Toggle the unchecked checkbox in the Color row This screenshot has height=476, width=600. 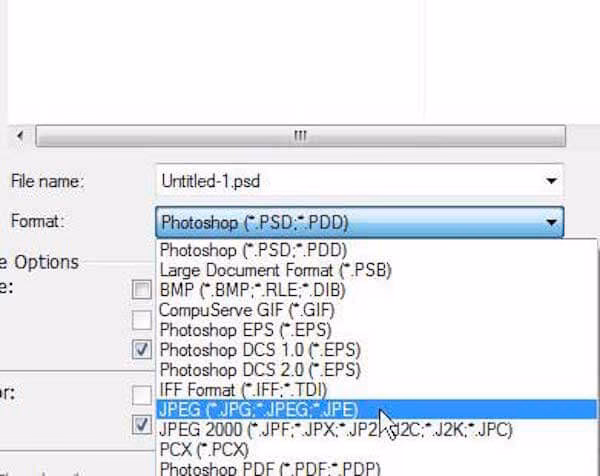142,395
